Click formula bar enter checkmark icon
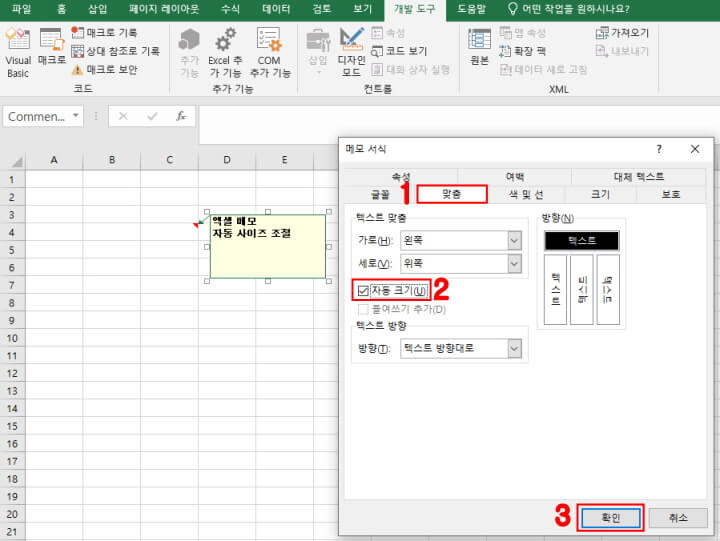Screen dimensions: 720x541 coord(152,116)
